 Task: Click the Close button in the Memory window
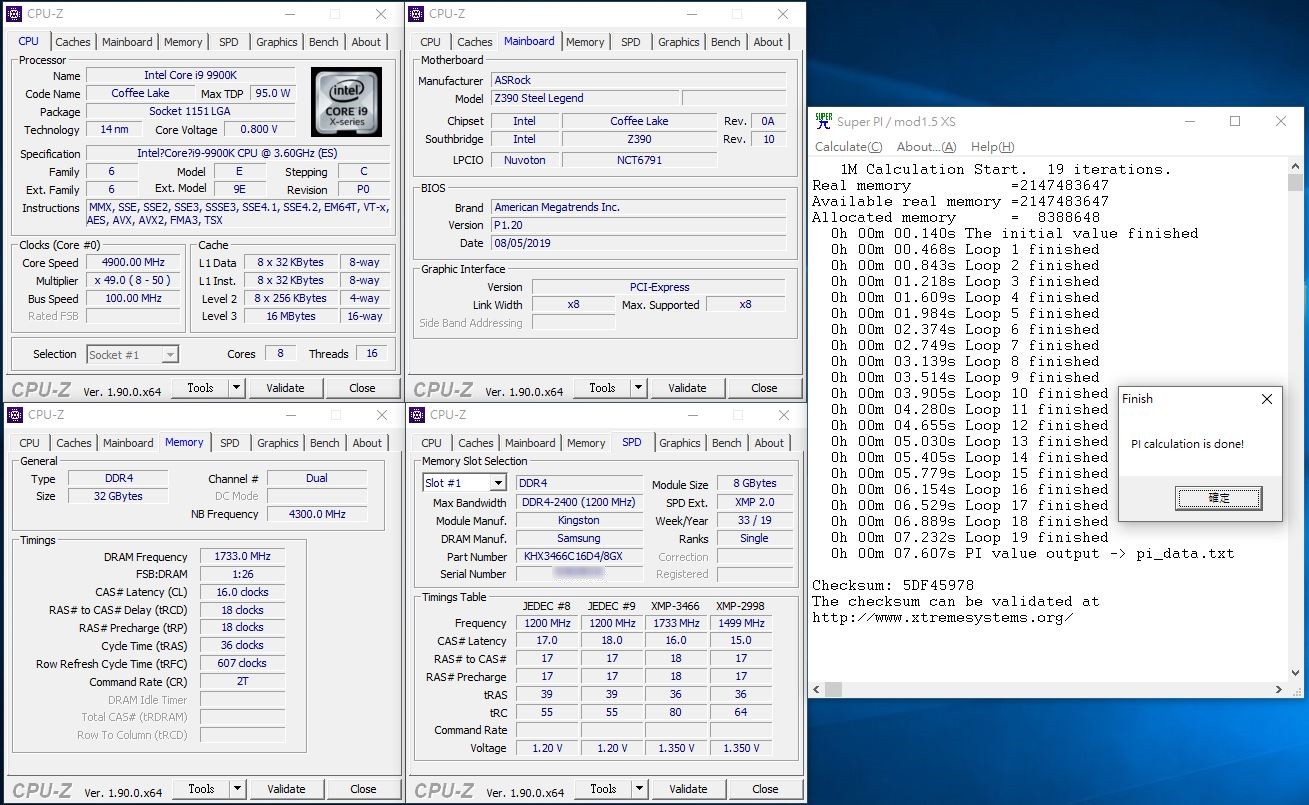point(363,789)
